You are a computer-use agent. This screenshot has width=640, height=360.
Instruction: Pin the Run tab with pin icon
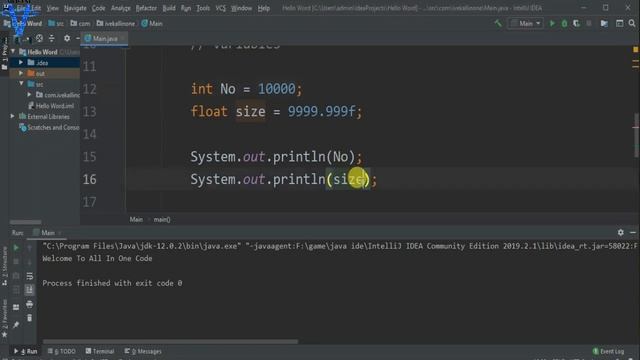point(16,324)
